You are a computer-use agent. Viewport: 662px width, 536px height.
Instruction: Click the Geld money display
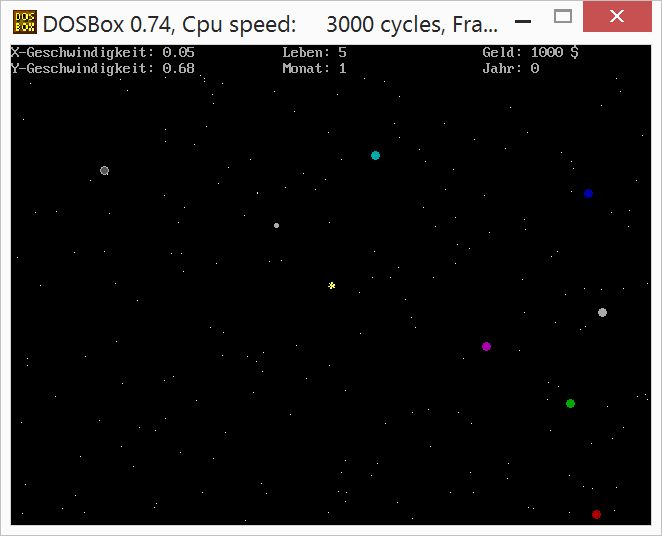tap(530, 52)
